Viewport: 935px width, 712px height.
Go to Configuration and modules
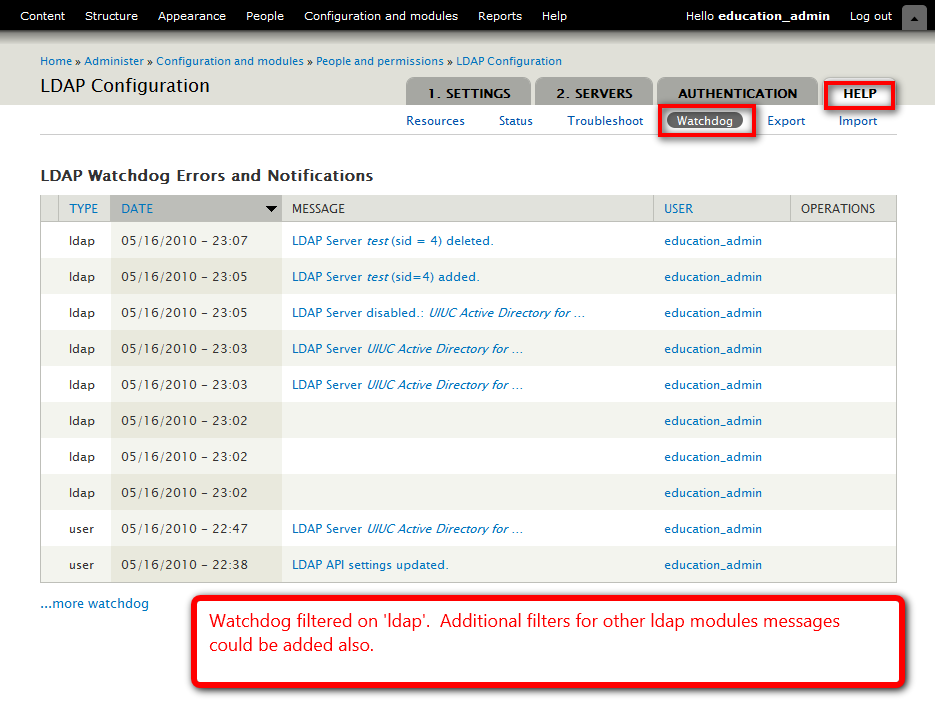[381, 16]
